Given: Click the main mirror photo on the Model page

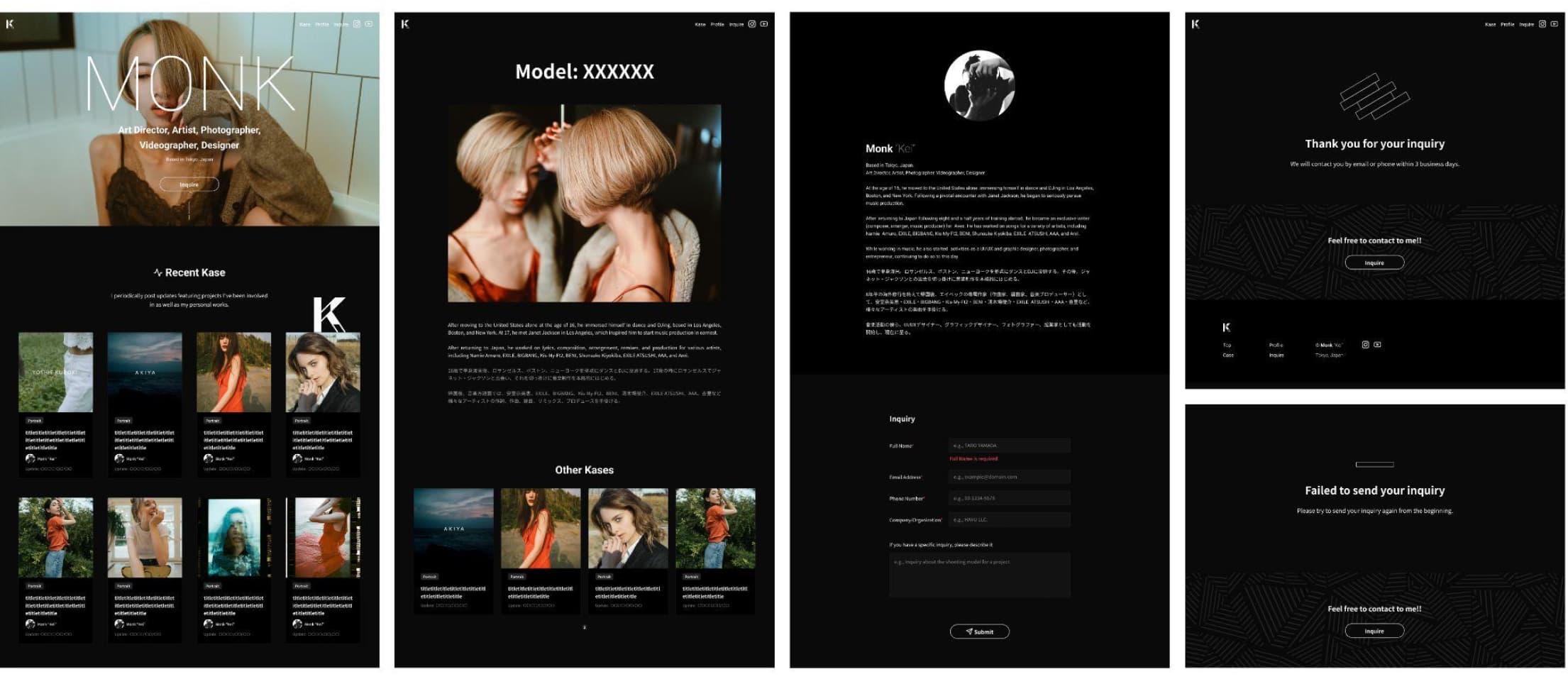Looking at the screenshot, I should point(584,203).
